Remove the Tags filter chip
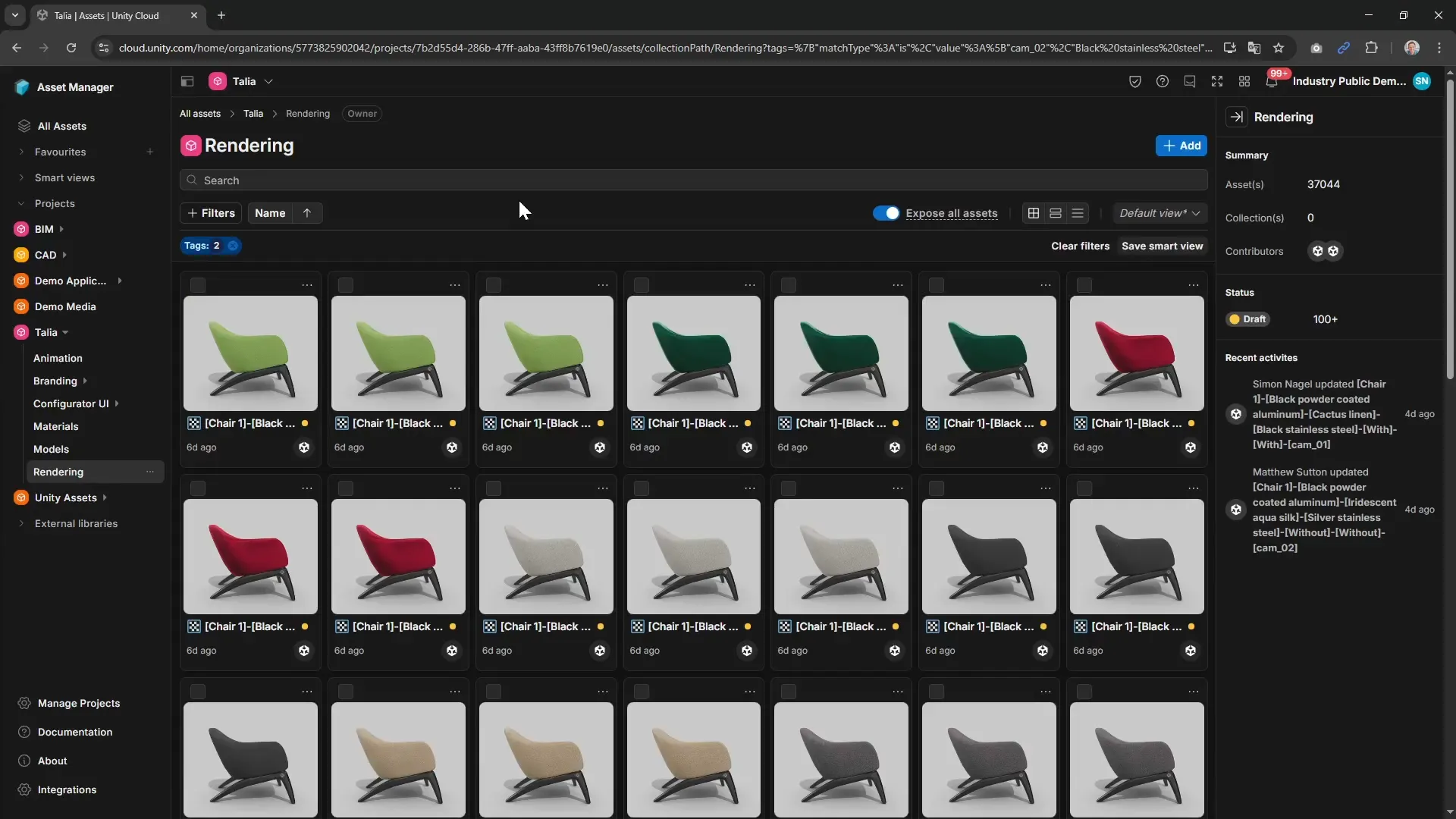This screenshot has width=1456, height=819. [x=233, y=246]
